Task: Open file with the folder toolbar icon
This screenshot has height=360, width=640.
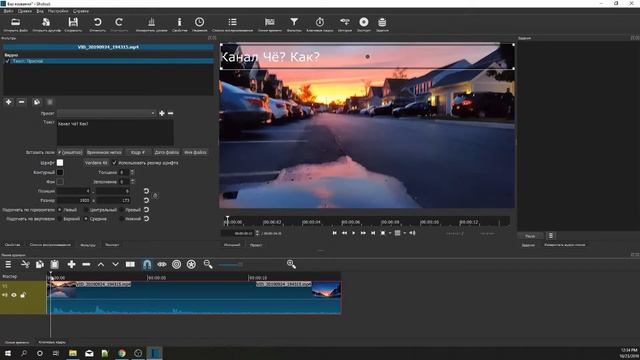Action: point(16,22)
